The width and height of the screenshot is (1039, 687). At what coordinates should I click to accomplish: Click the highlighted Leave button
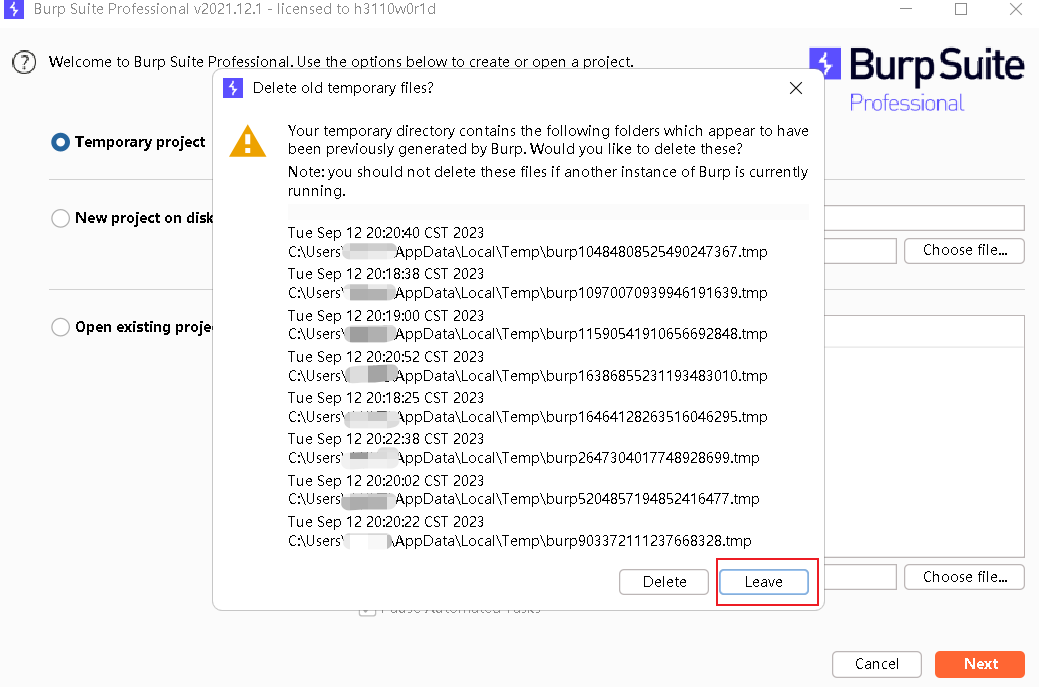point(764,581)
